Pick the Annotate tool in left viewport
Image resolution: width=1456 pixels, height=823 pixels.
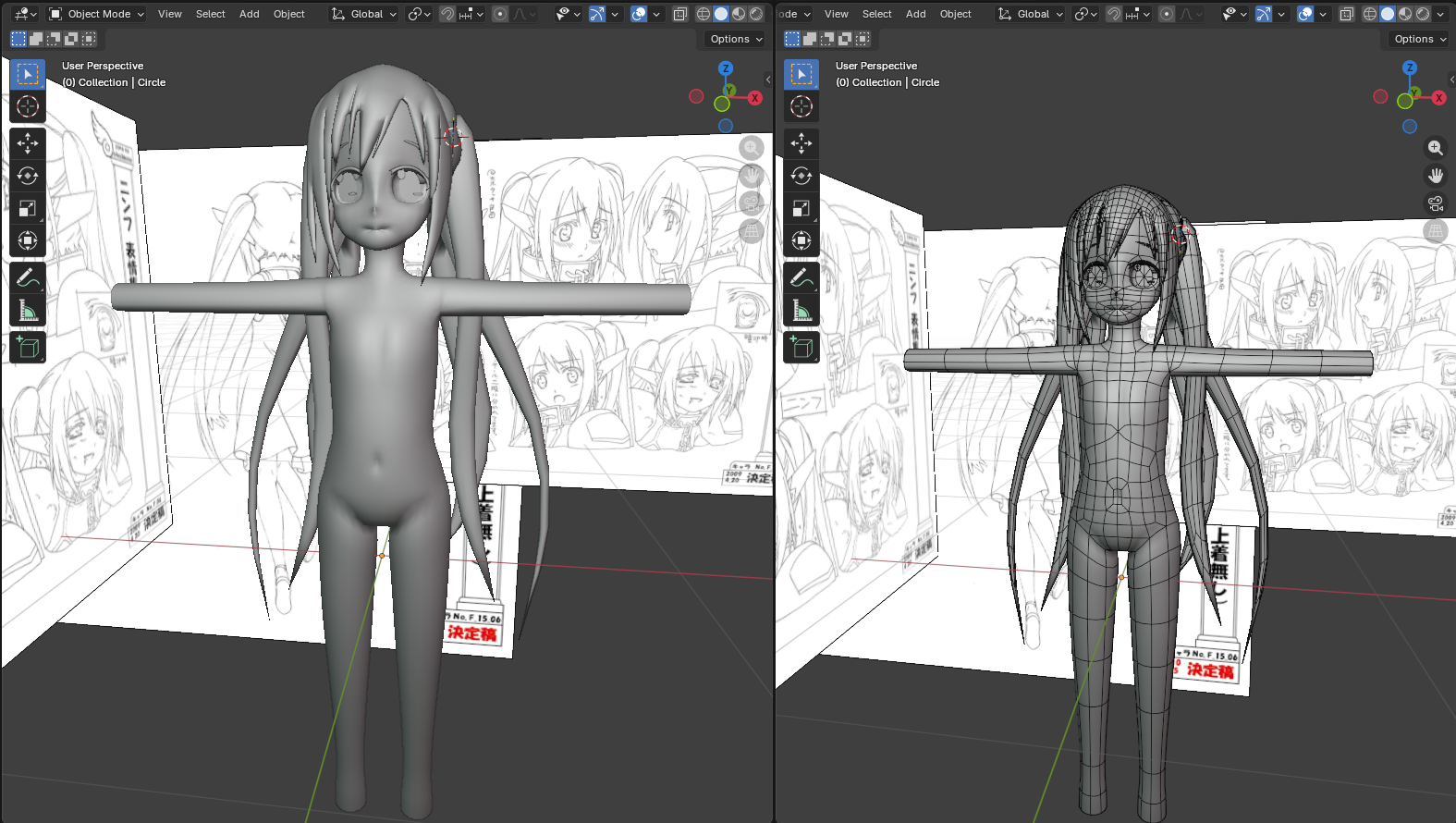click(x=28, y=277)
